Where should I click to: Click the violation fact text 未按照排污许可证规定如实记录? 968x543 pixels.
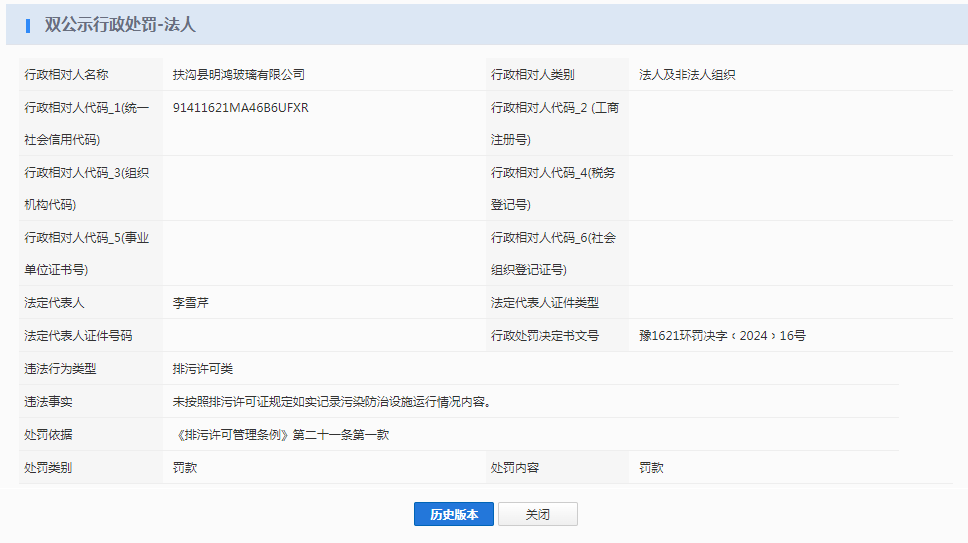click(x=257, y=402)
